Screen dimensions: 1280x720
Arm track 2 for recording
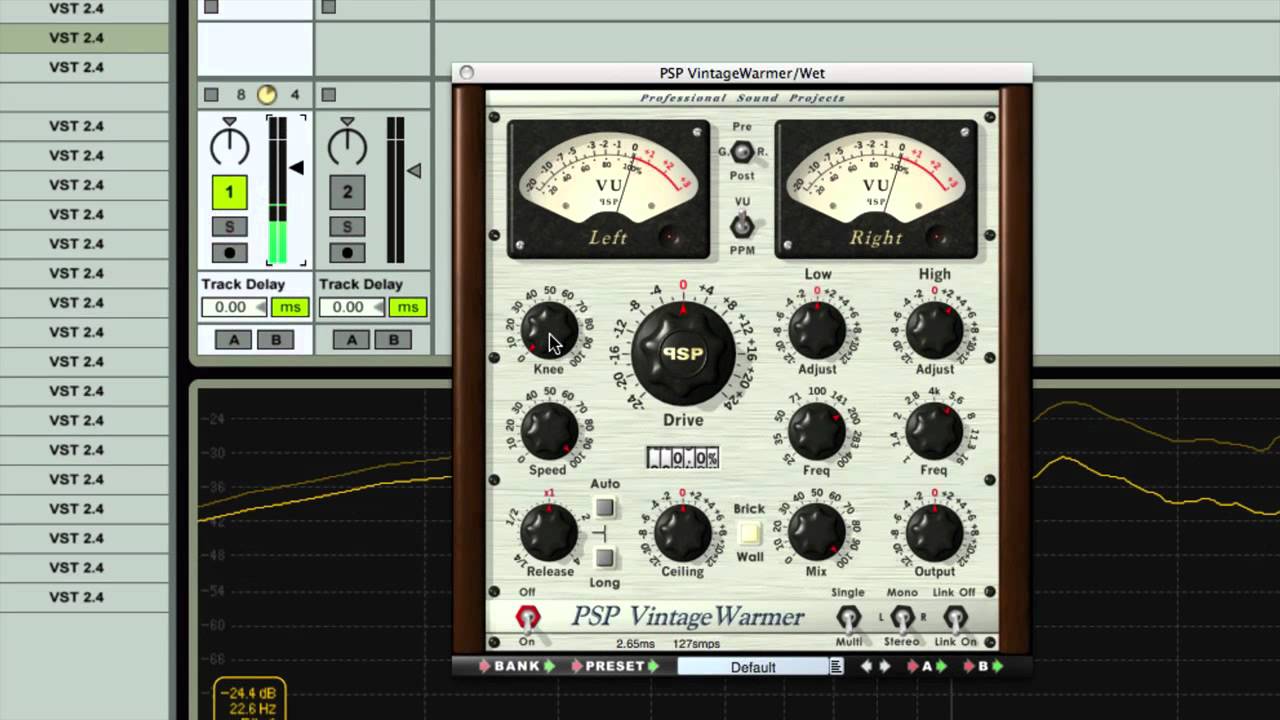[x=347, y=252]
